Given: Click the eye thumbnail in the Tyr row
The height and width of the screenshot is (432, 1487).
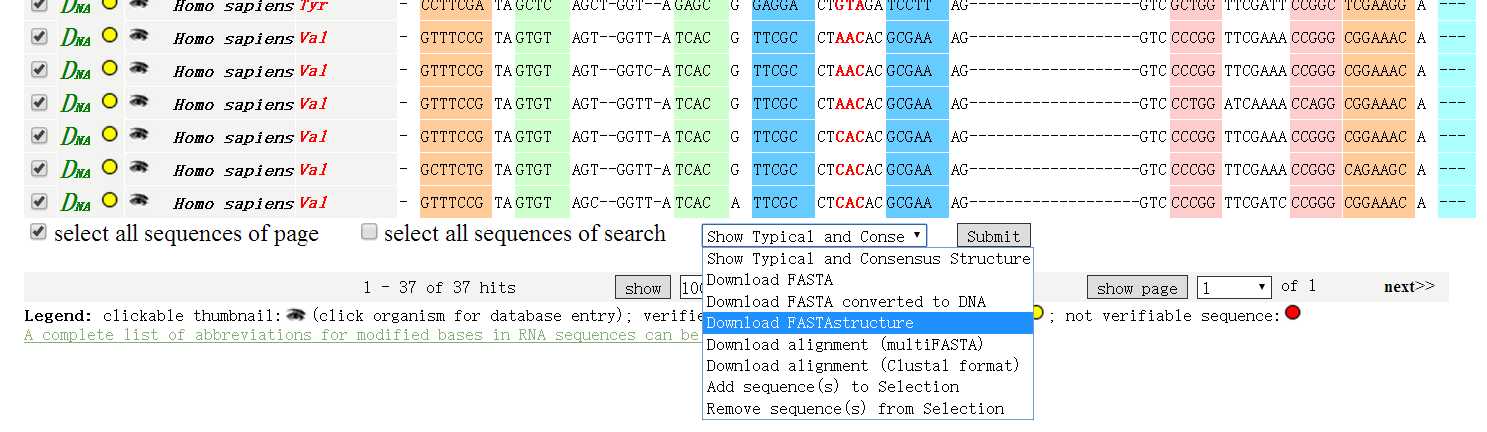Looking at the screenshot, I should pyautogui.click(x=139, y=4).
